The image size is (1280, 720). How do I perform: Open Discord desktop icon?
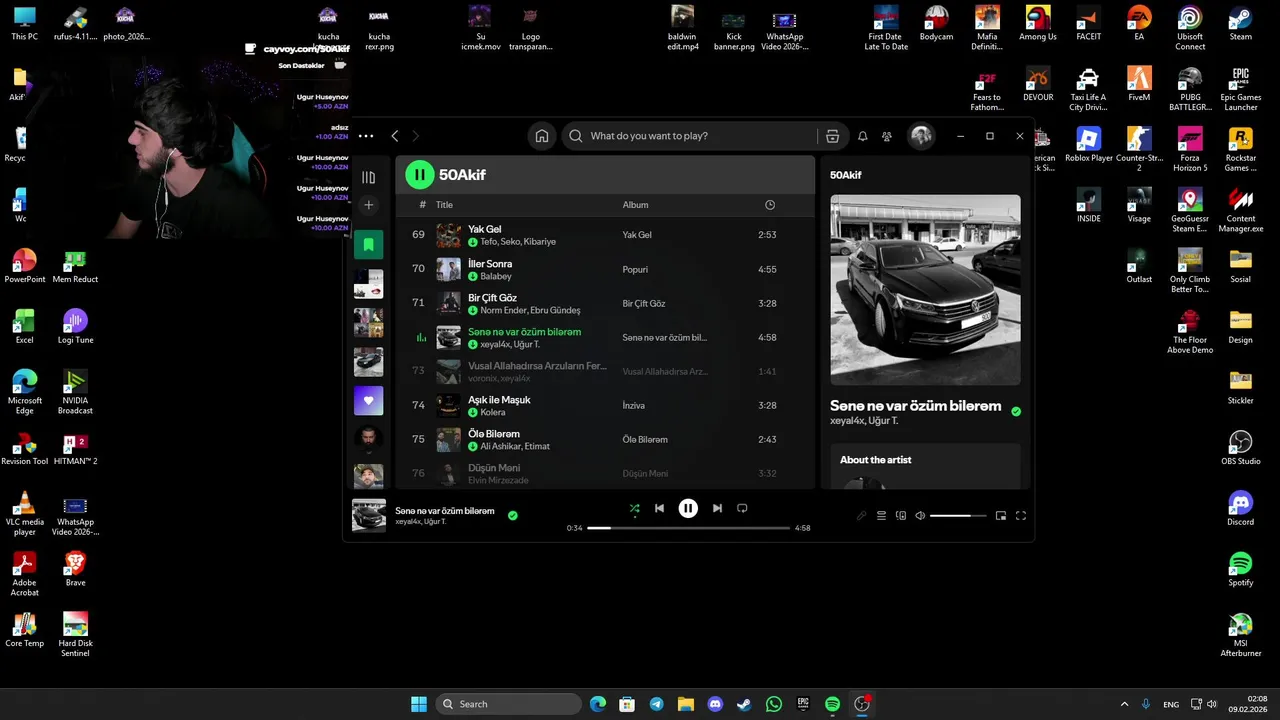tap(1240, 508)
